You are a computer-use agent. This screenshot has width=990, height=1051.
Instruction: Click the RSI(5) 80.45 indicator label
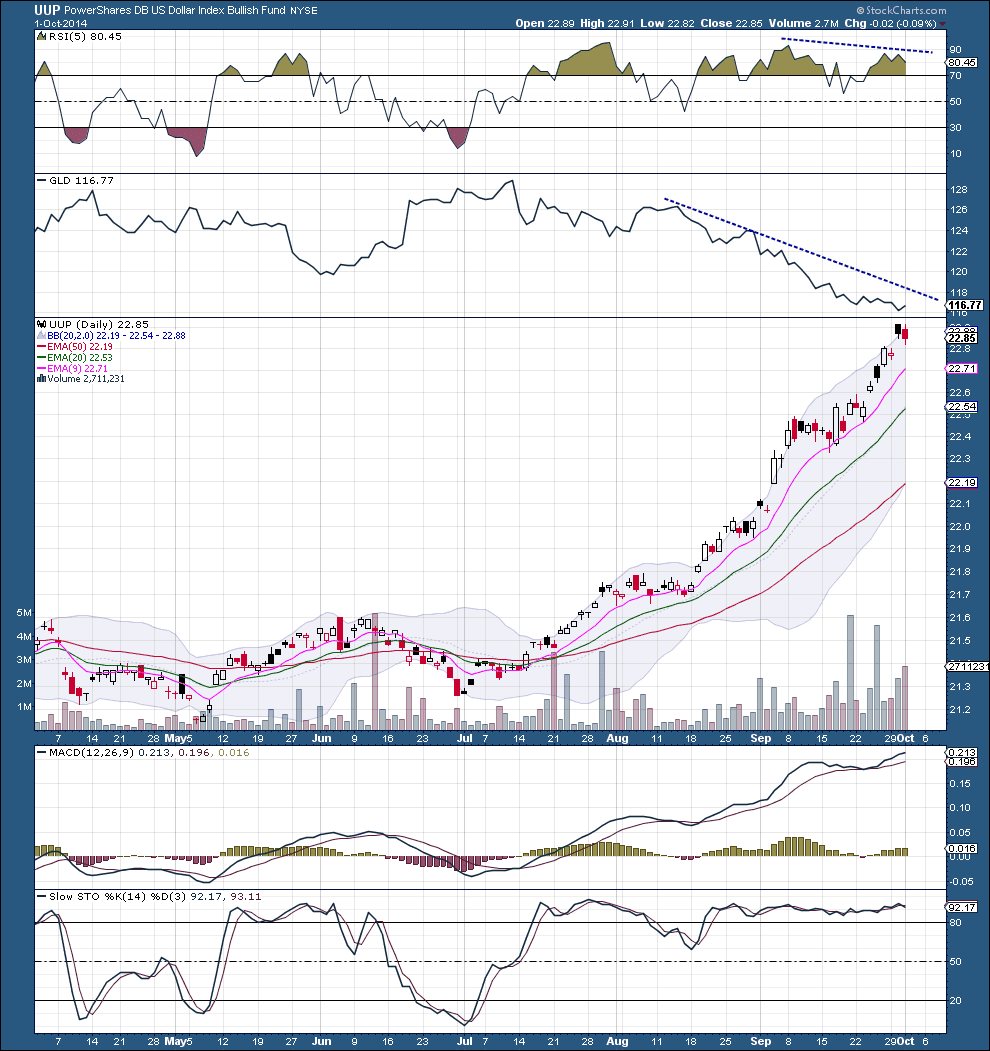85,37
